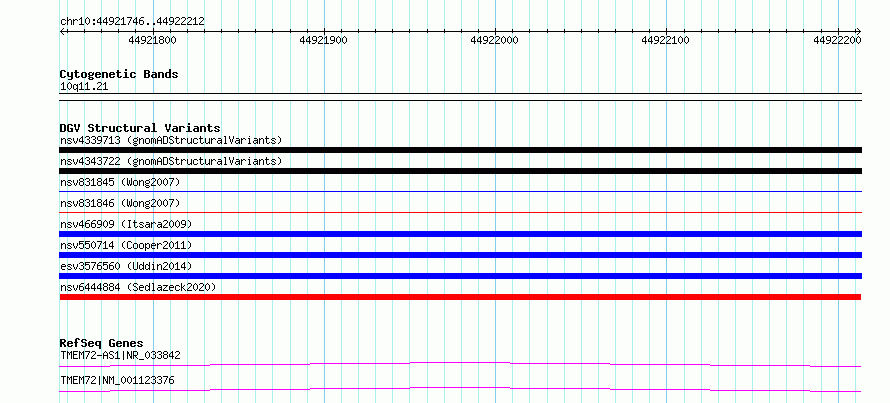Click the 44922100 ruler tick label

(665, 40)
